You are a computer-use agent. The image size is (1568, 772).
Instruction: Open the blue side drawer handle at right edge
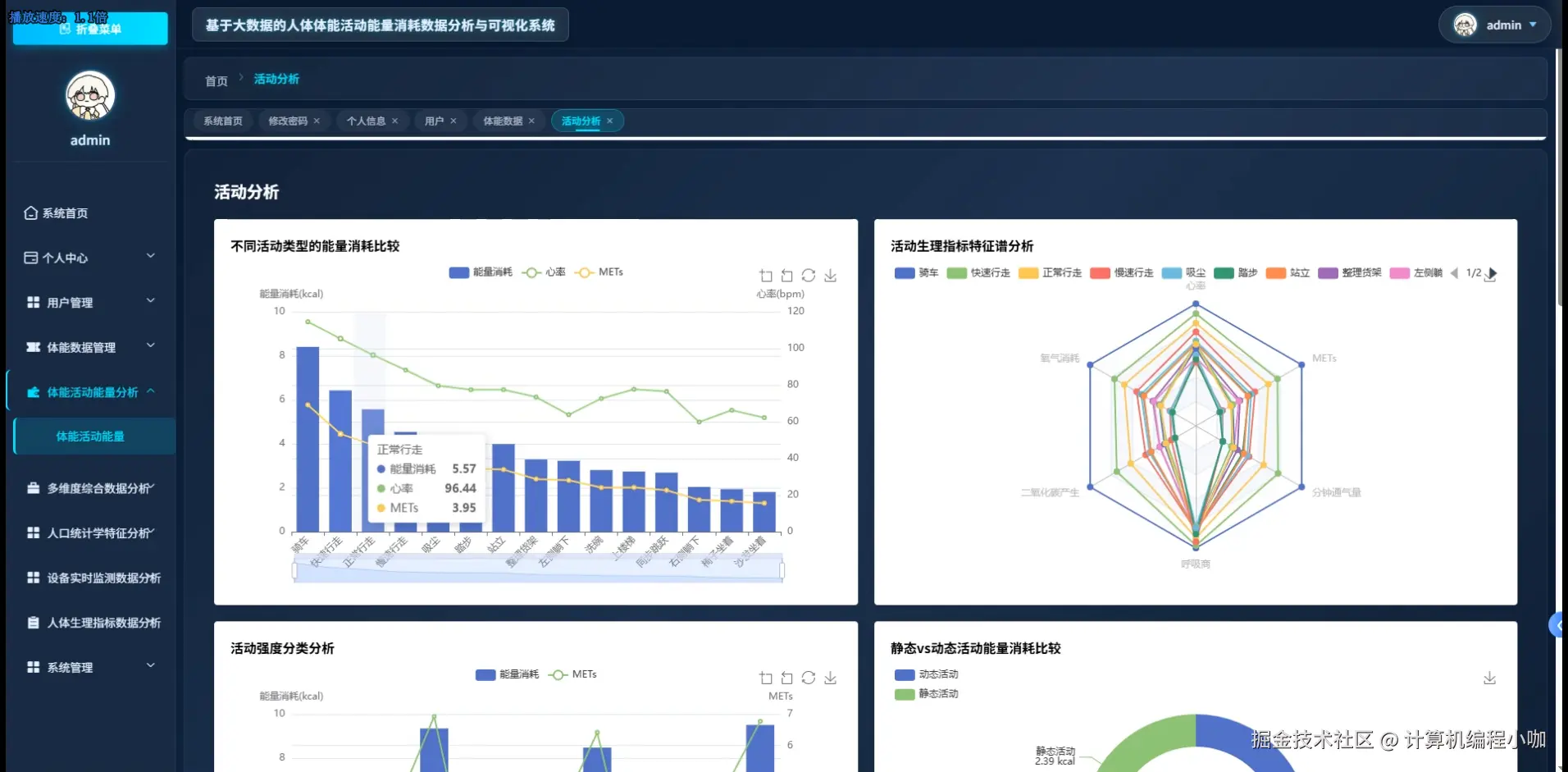1558,625
